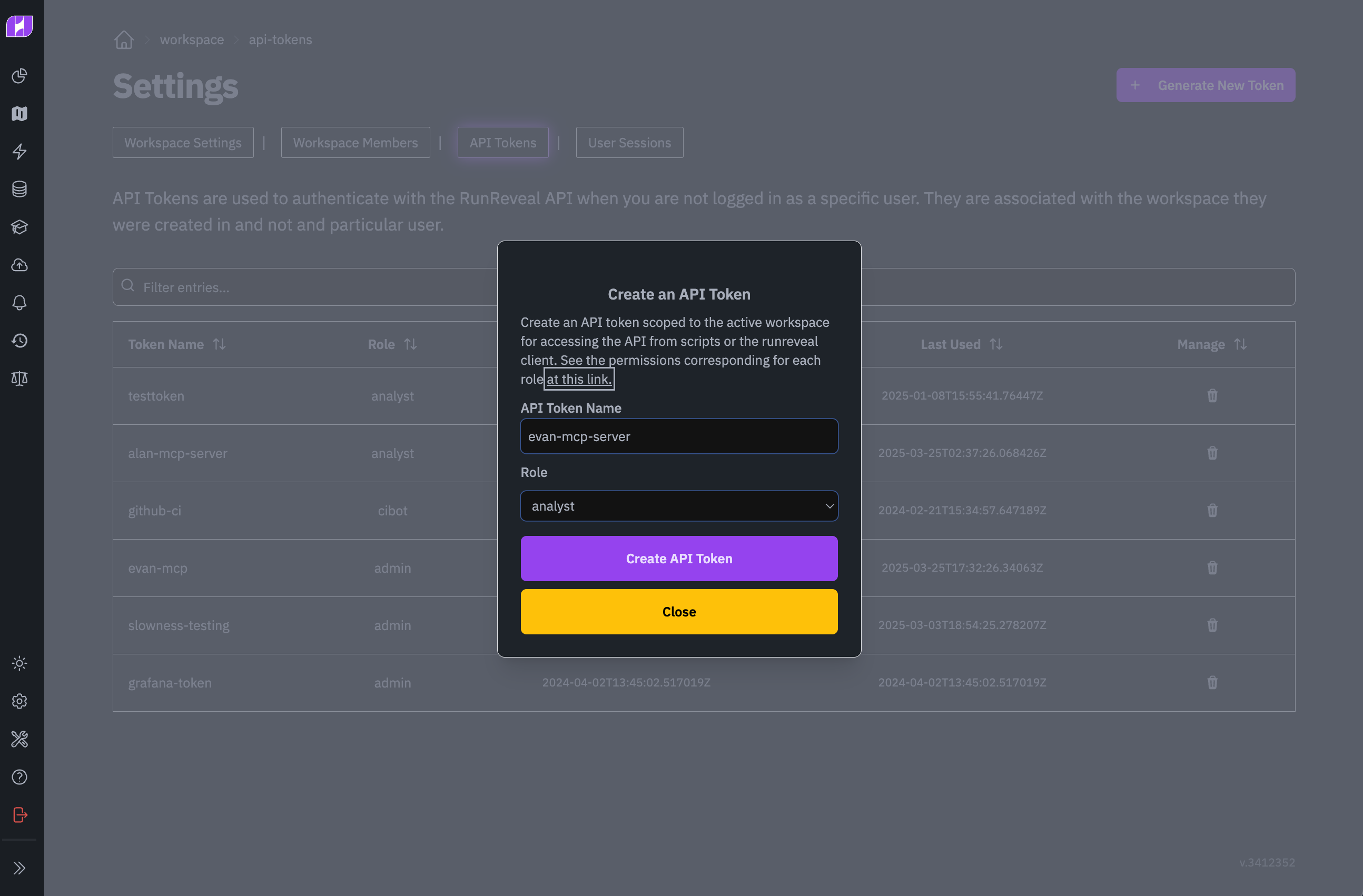Open the role permissions link
1363x896 pixels.
pyautogui.click(x=578, y=379)
